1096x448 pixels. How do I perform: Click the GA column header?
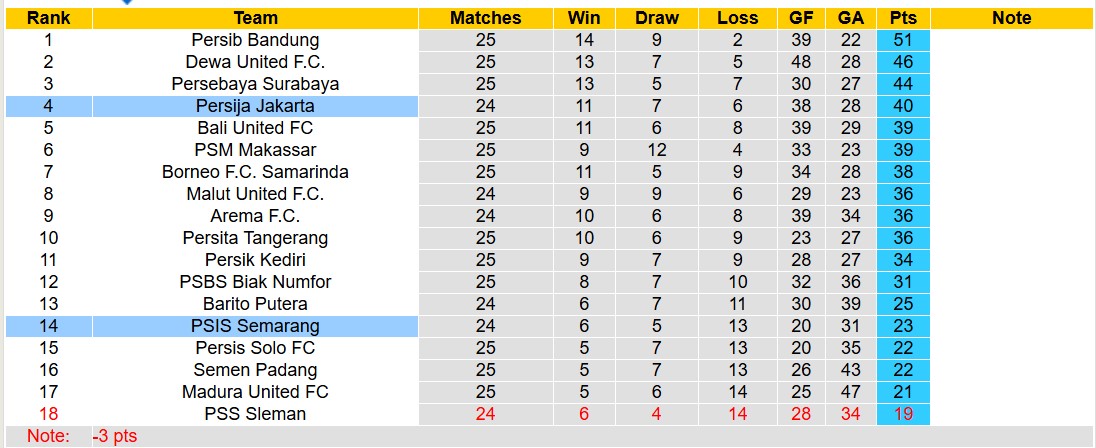pos(851,18)
